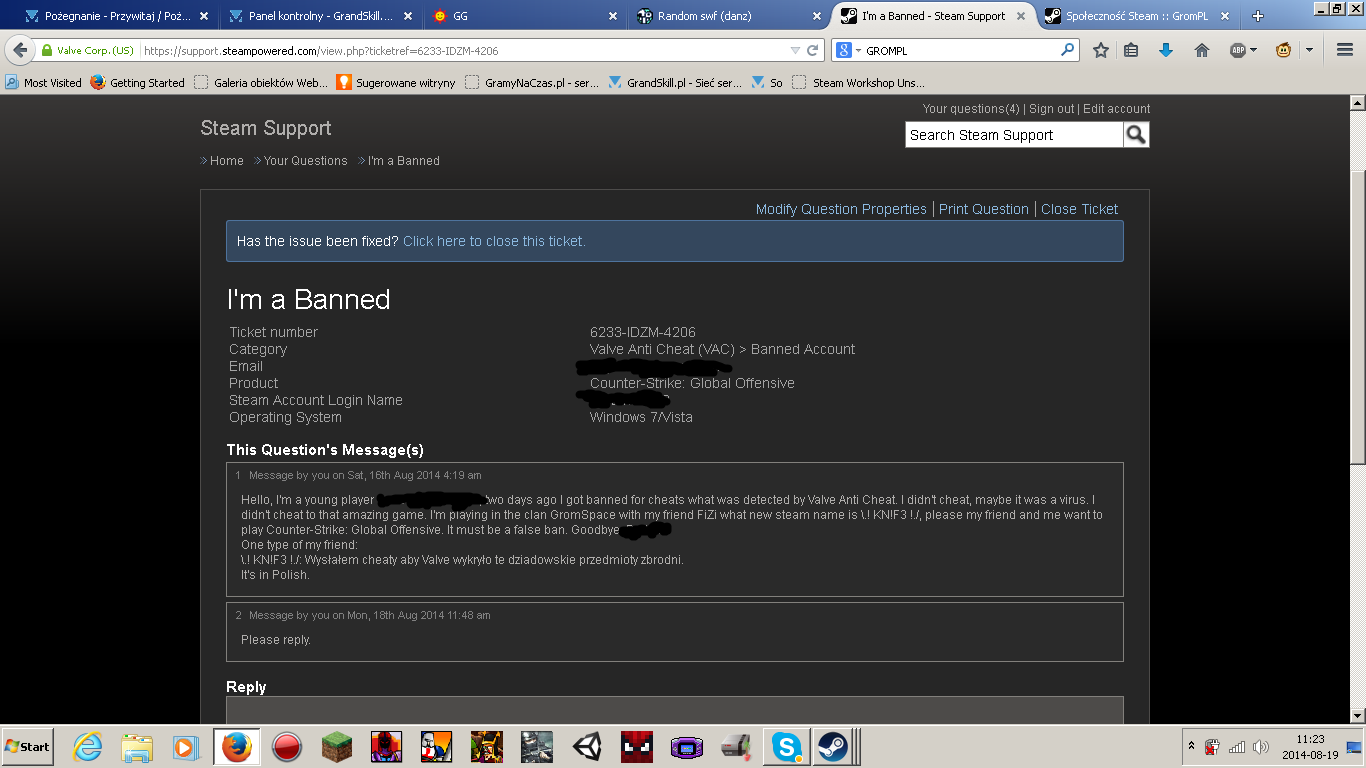
Task: Open the Adblock Plus dropdown arrow
Action: [1254, 50]
